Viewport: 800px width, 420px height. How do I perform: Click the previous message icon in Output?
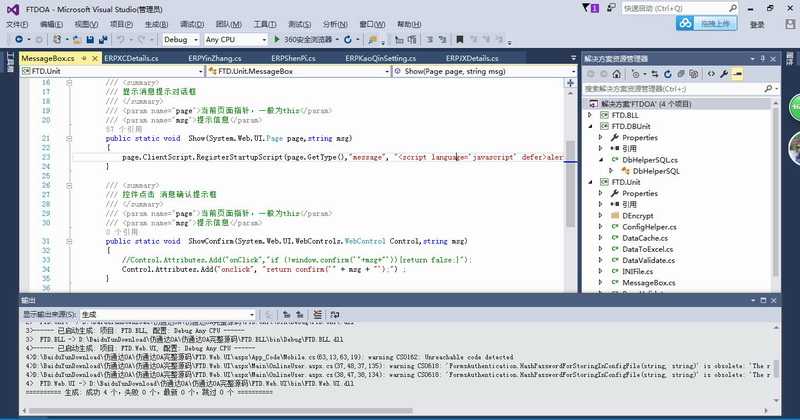tap(287, 314)
